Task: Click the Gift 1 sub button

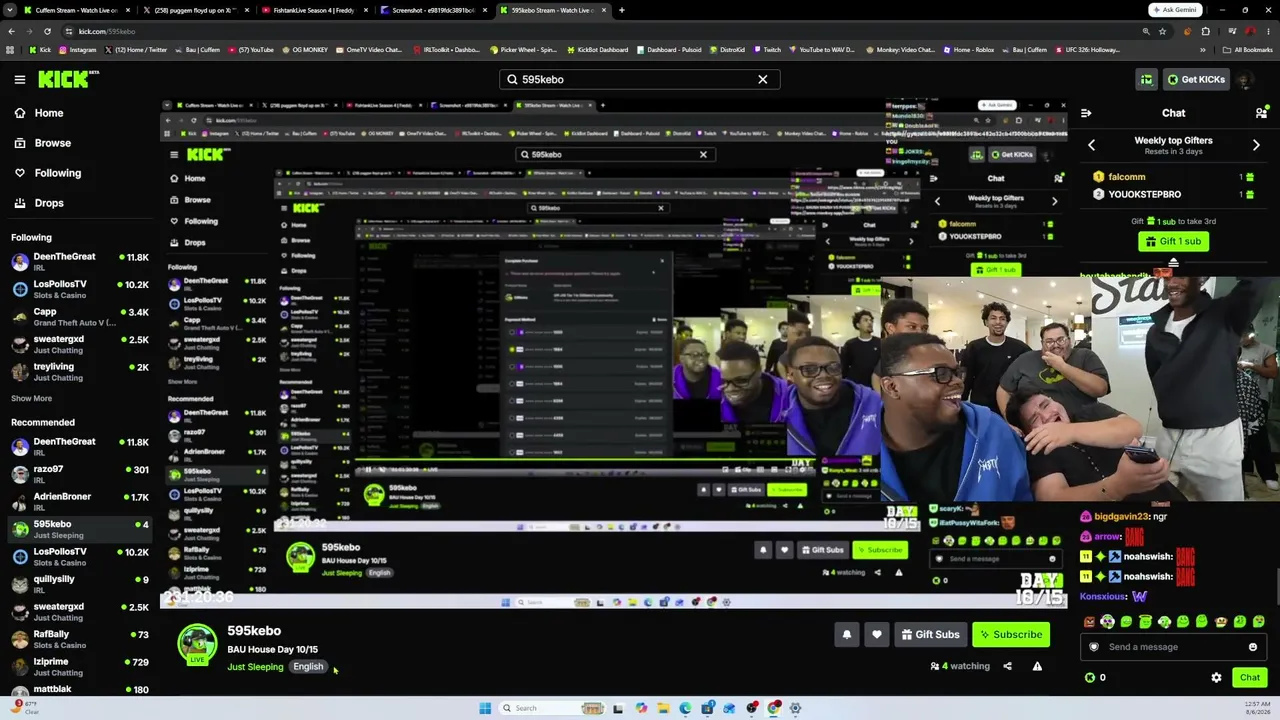Action: 1173,241
